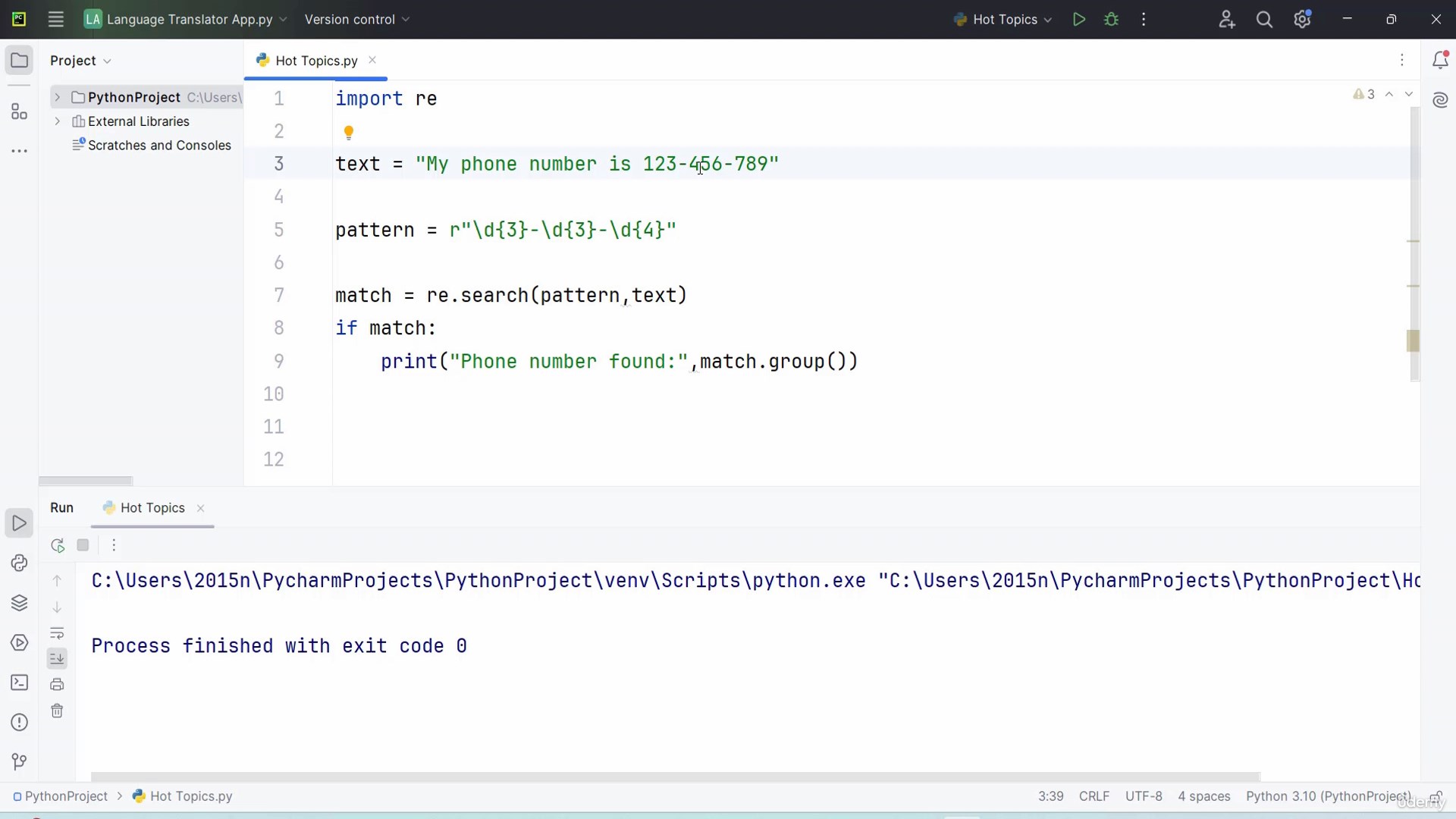Open Search Everywhere magnifier

tap(1264, 20)
